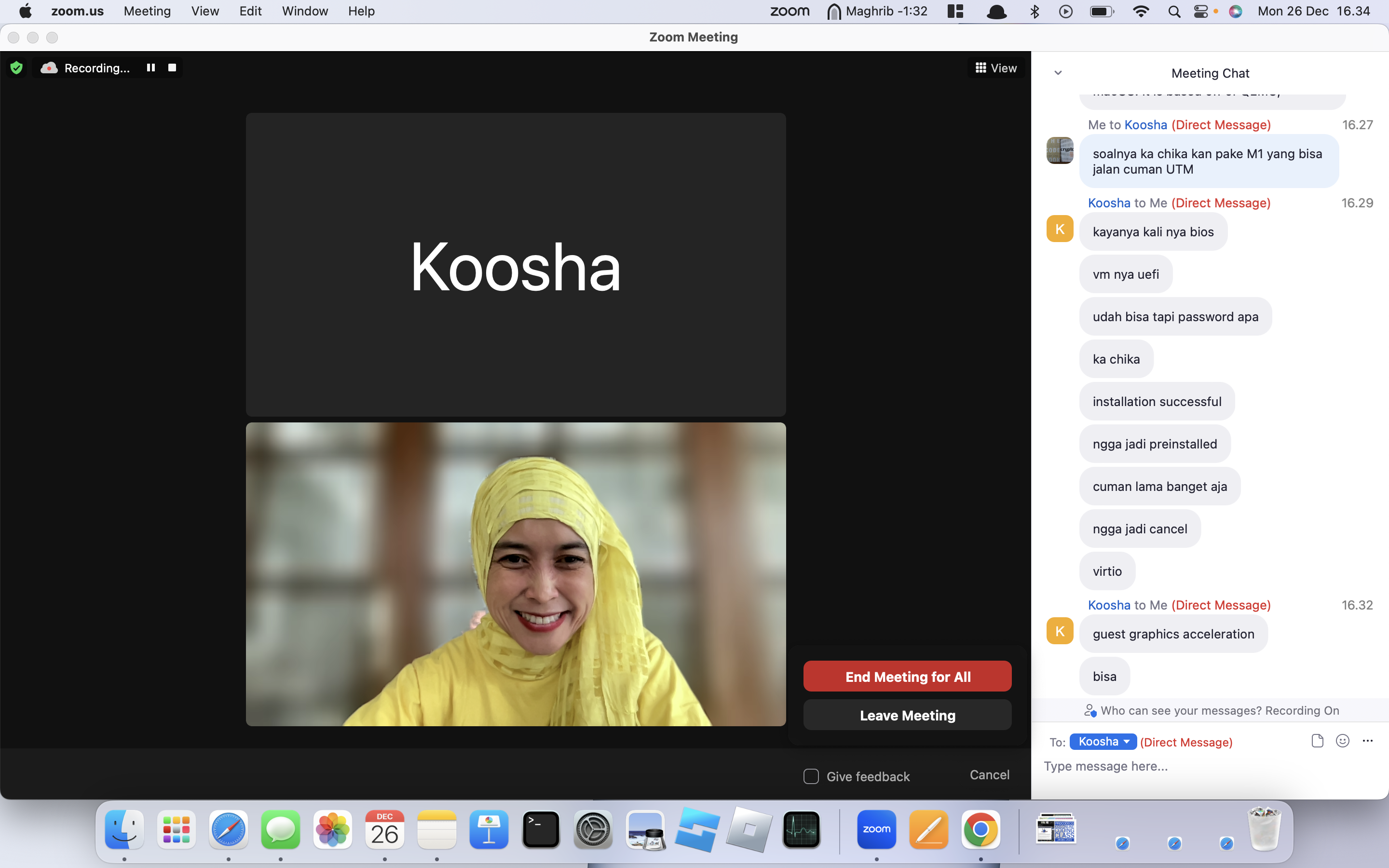Click message 'installation successful'
This screenshot has height=868, width=1389.
[1157, 401]
